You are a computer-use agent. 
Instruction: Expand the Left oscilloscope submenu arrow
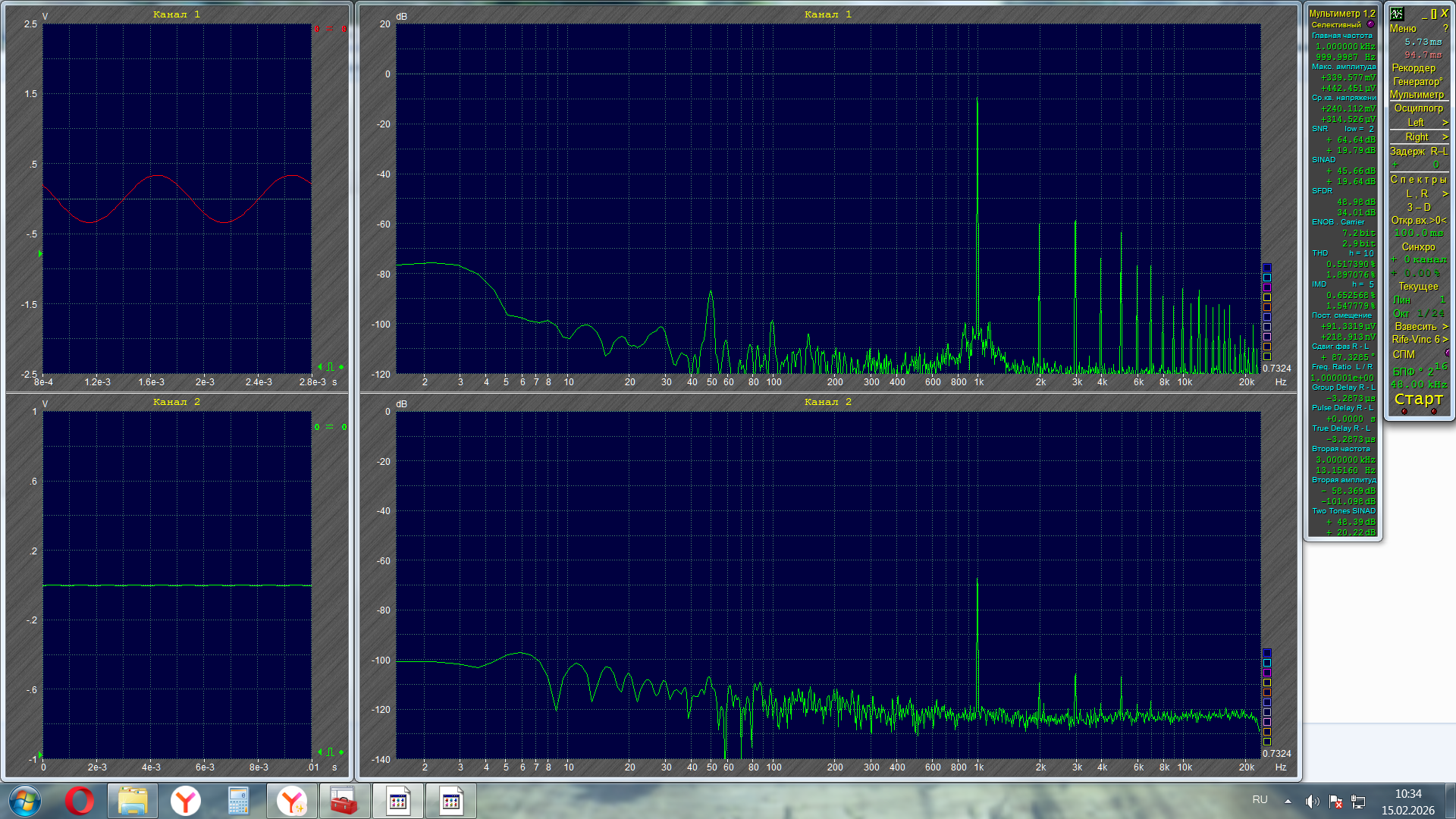[1445, 123]
